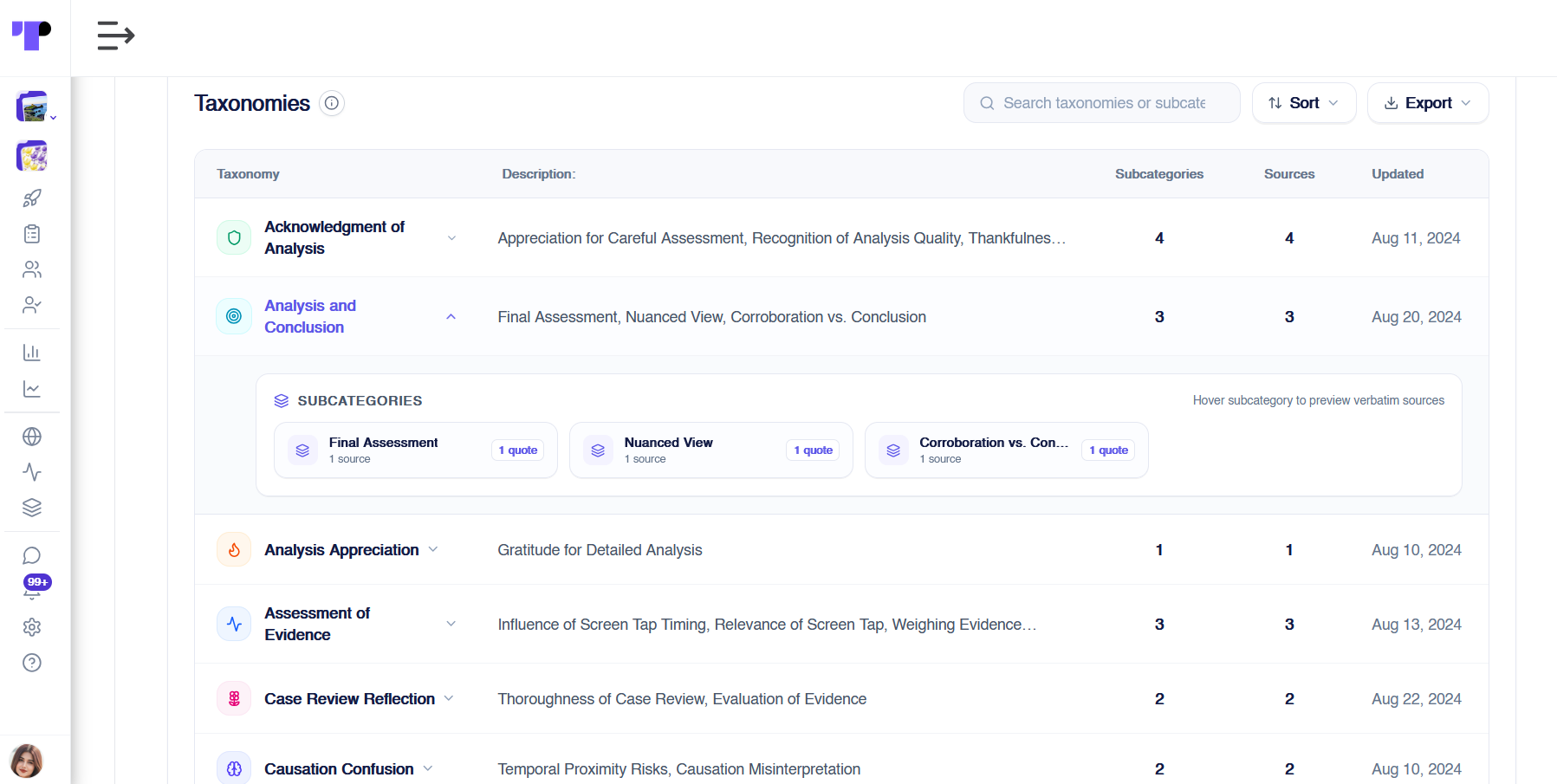
Task: Open the layers stack sidebar icon
Action: click(32, 508)
